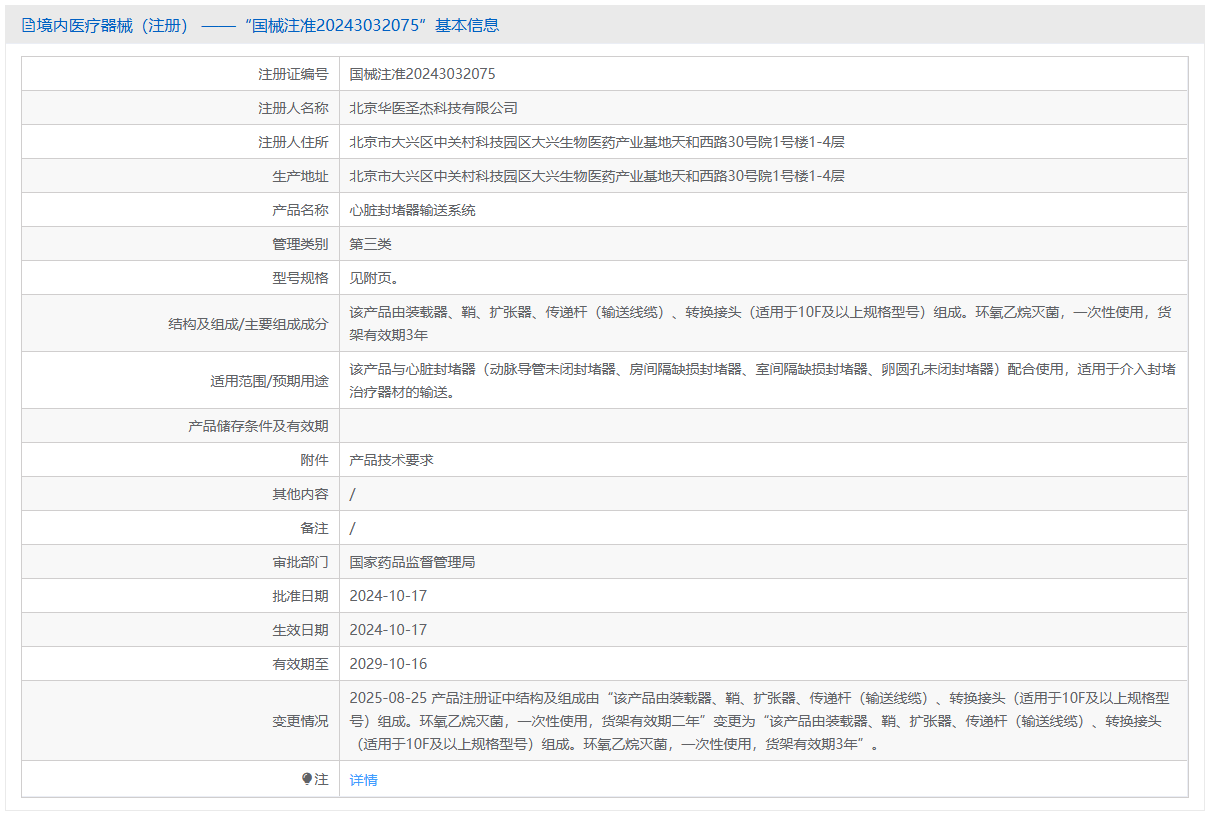Click the 适用范围/预期用途 label
This screenshot has width=1212, height=837.
(x=269, y=381)
